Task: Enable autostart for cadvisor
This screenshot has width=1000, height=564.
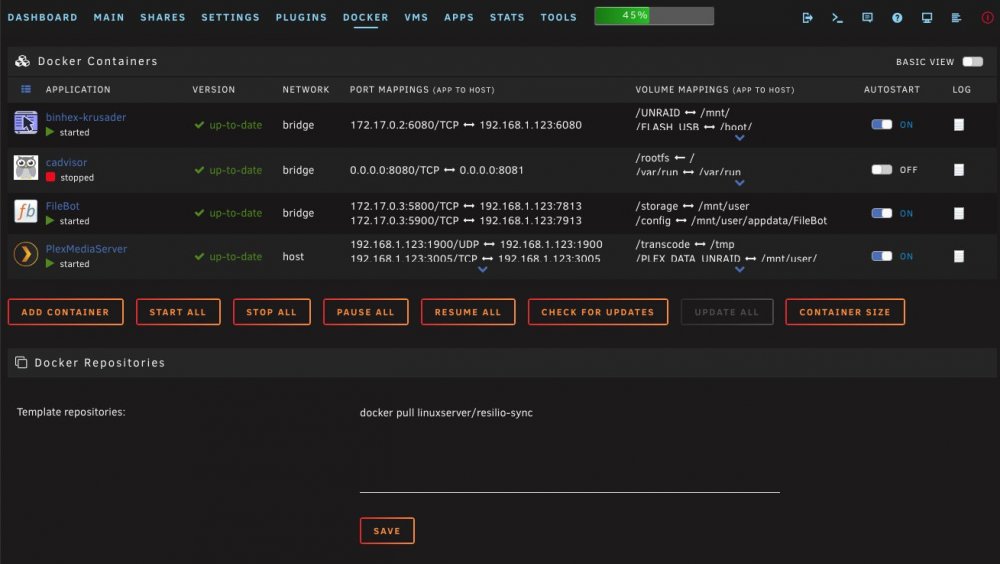Action: 882,170
